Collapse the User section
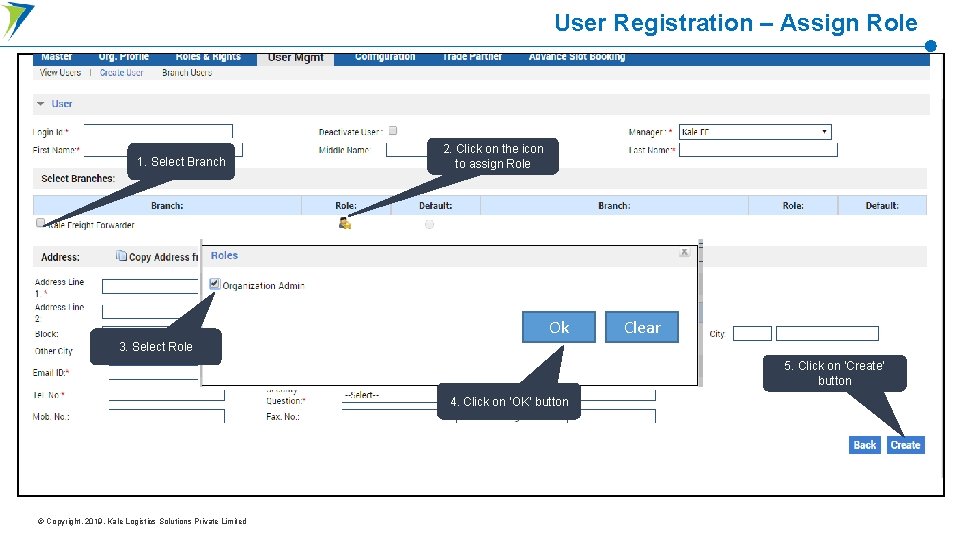 click(x=40, y=104)
